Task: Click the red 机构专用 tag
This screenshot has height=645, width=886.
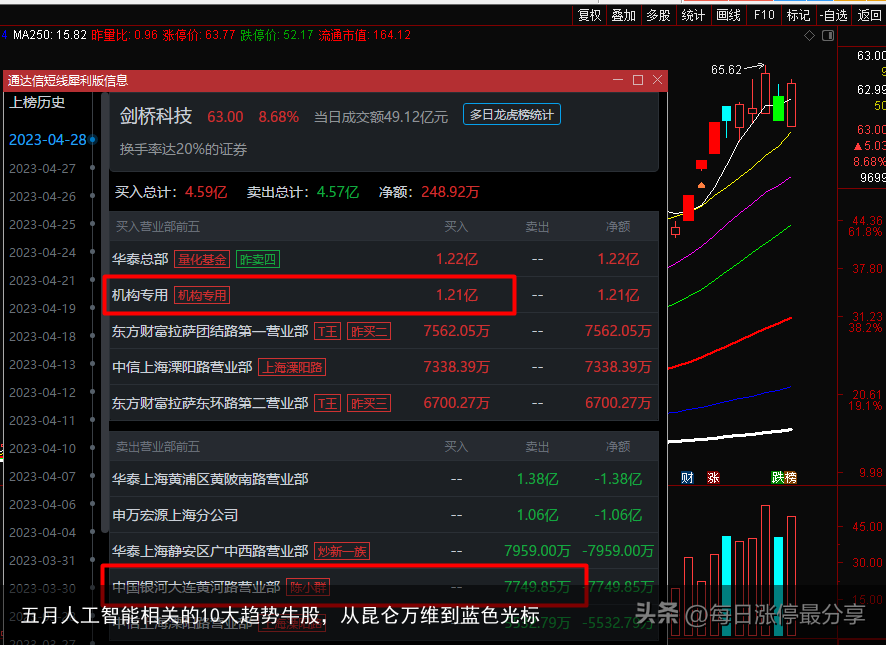Action: 202,295
